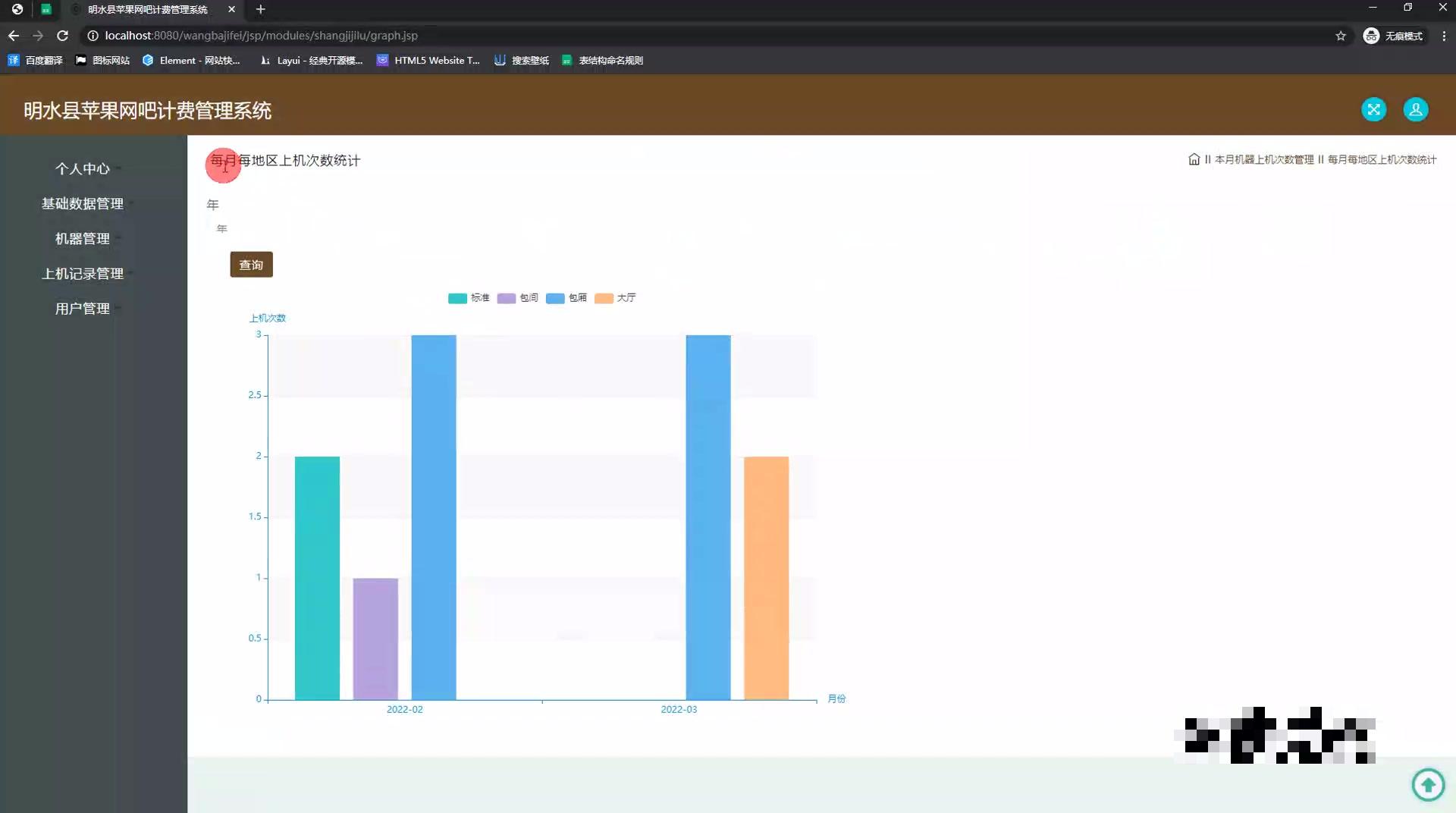Click the home icon in breadcrumb

1194,159
